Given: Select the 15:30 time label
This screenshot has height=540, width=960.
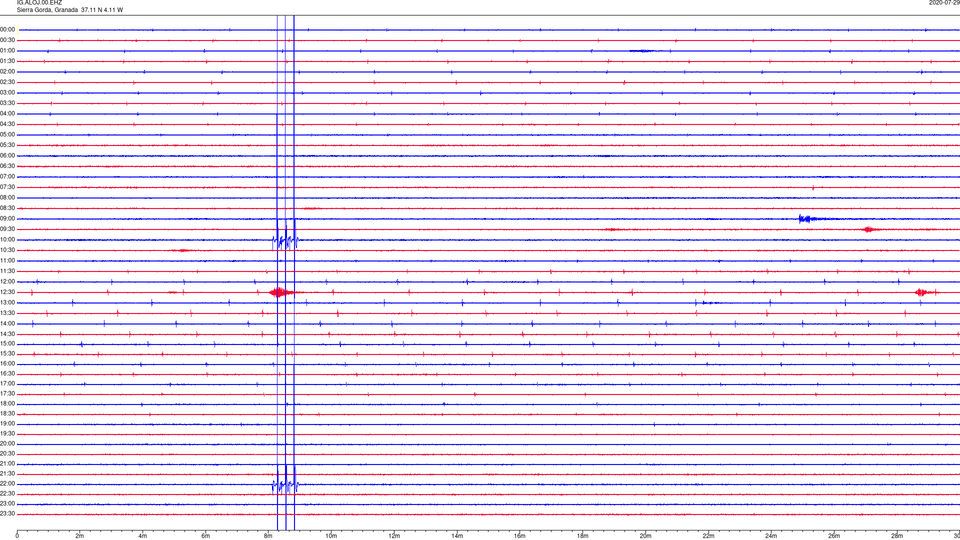Looking at the screenshot, I should click(x=8, y=354).
